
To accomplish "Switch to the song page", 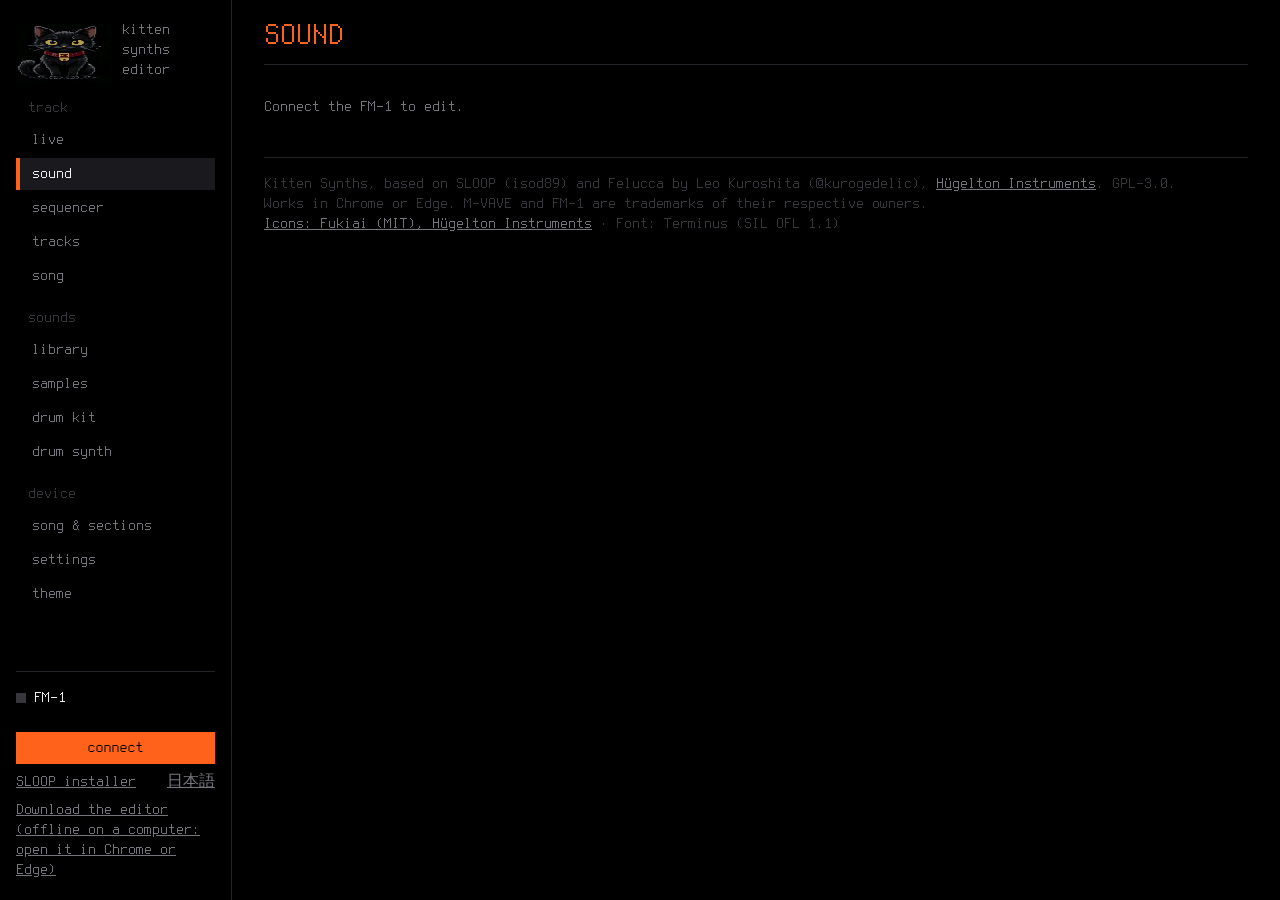I will (115, 276).
